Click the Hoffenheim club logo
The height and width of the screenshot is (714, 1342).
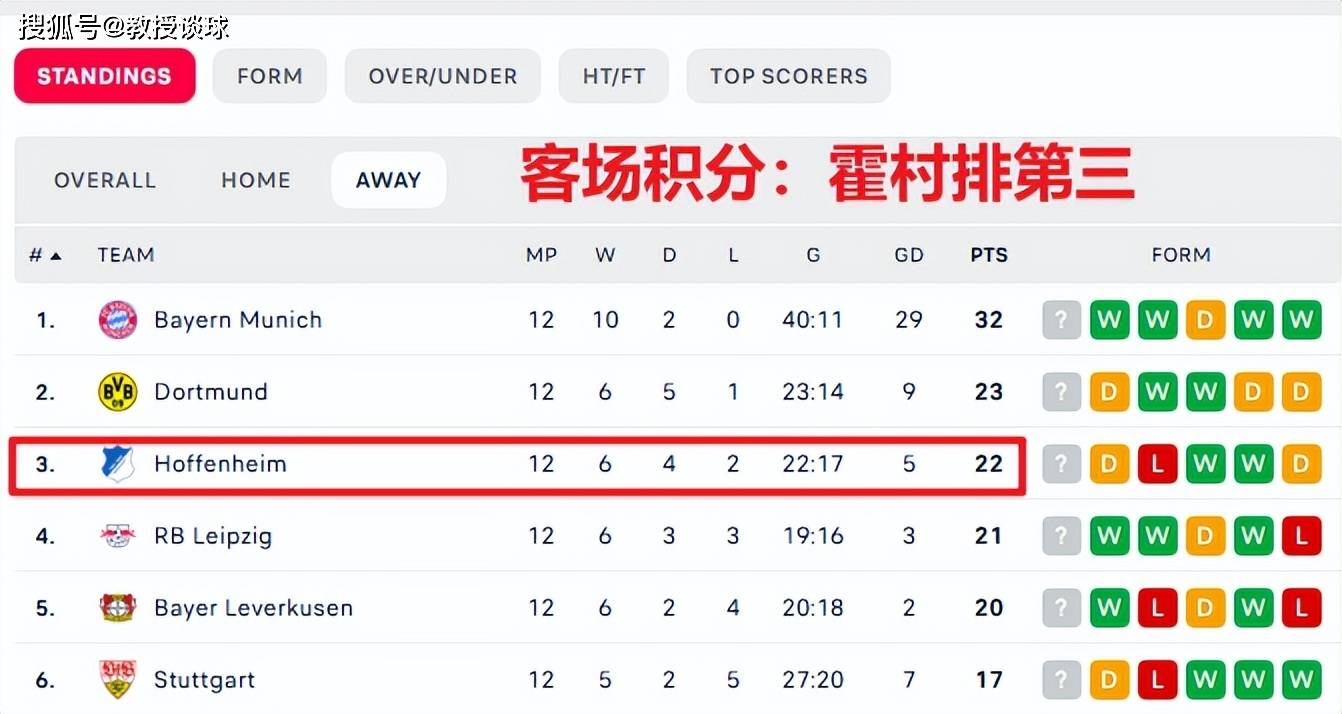[x=118, y=464]
